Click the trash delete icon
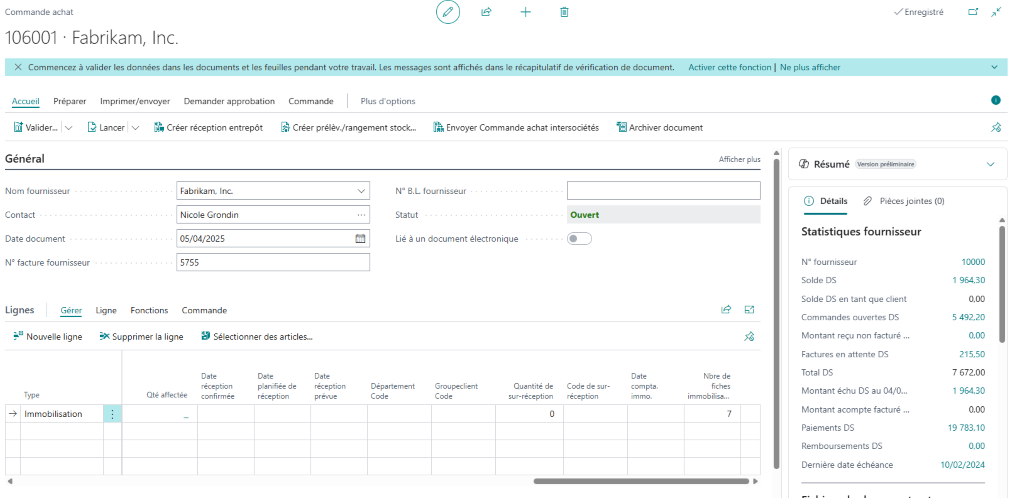 tap(564, 12)
